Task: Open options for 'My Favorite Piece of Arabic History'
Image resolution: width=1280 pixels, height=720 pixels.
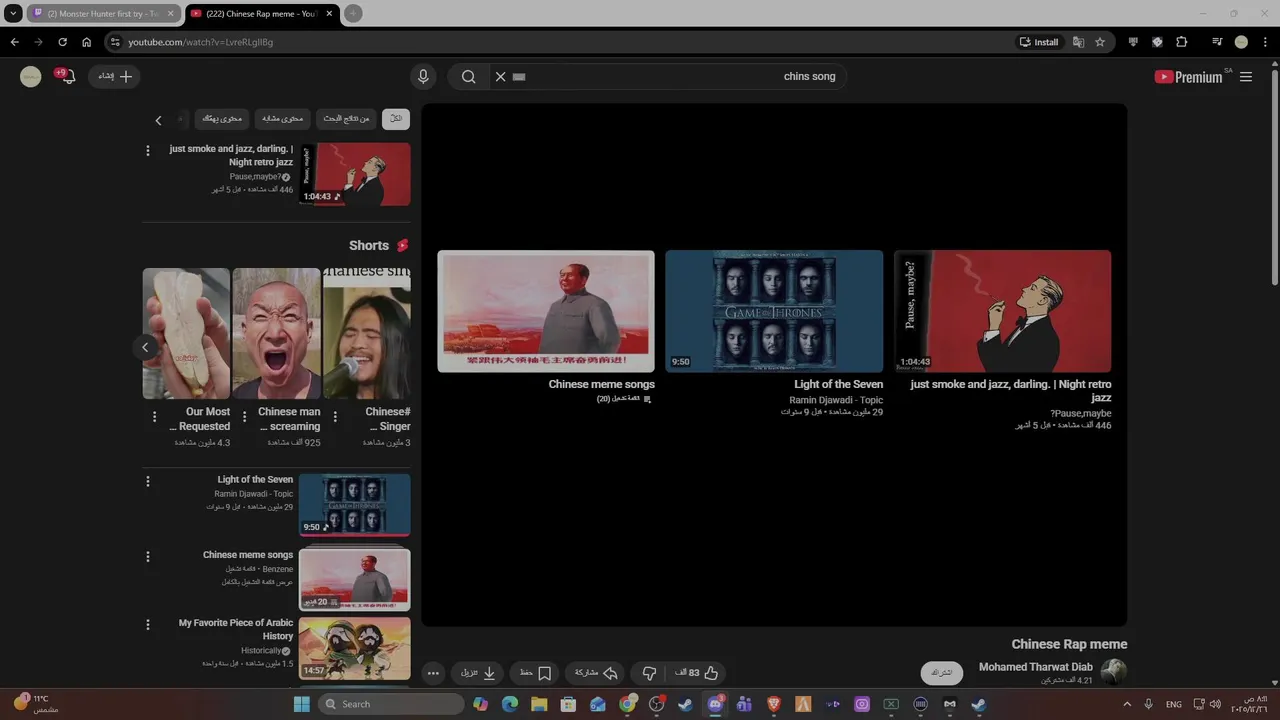Action: [x=148, y=624]
